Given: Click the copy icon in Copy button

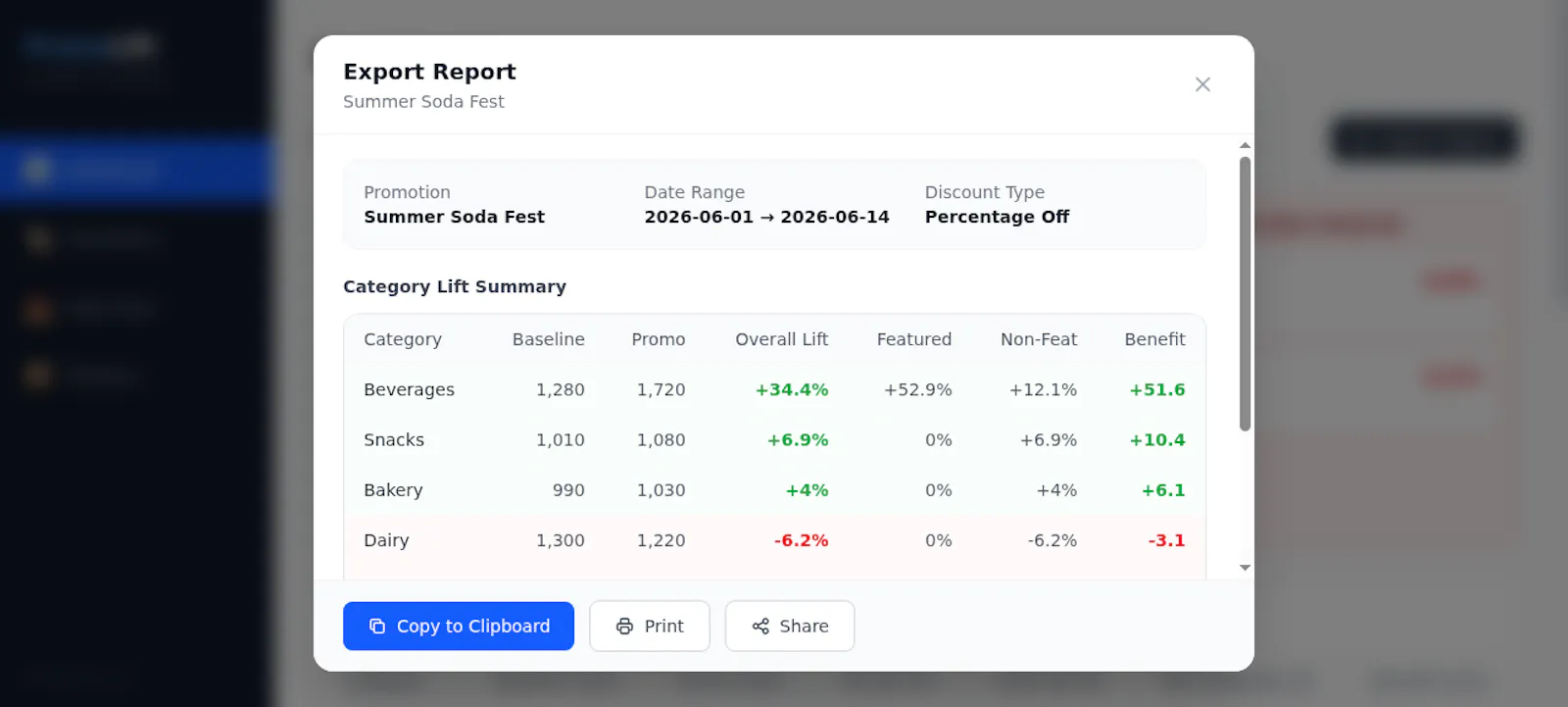Looking at the screenshot, I should click(377, 626).
